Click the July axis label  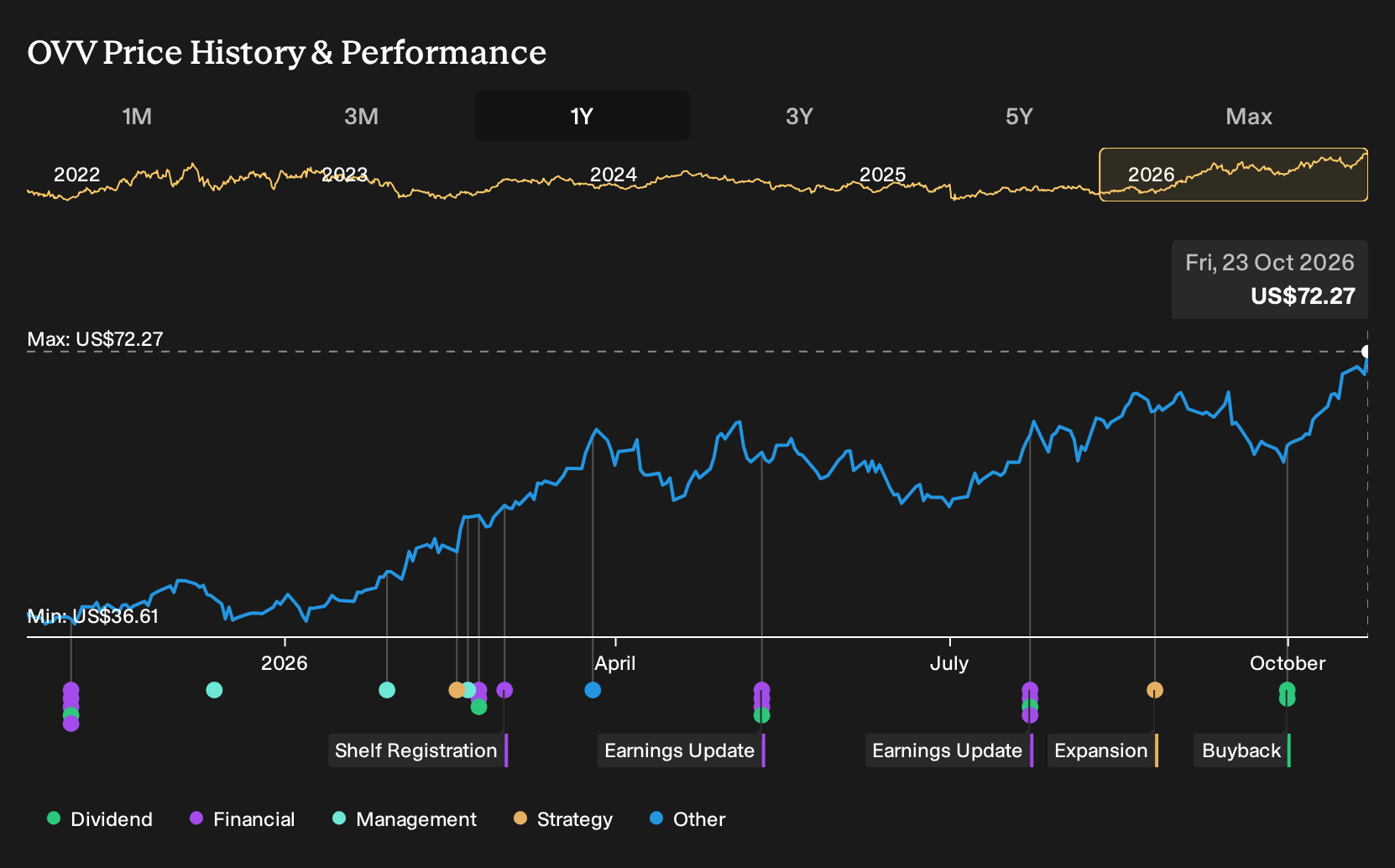coord(949,663)
